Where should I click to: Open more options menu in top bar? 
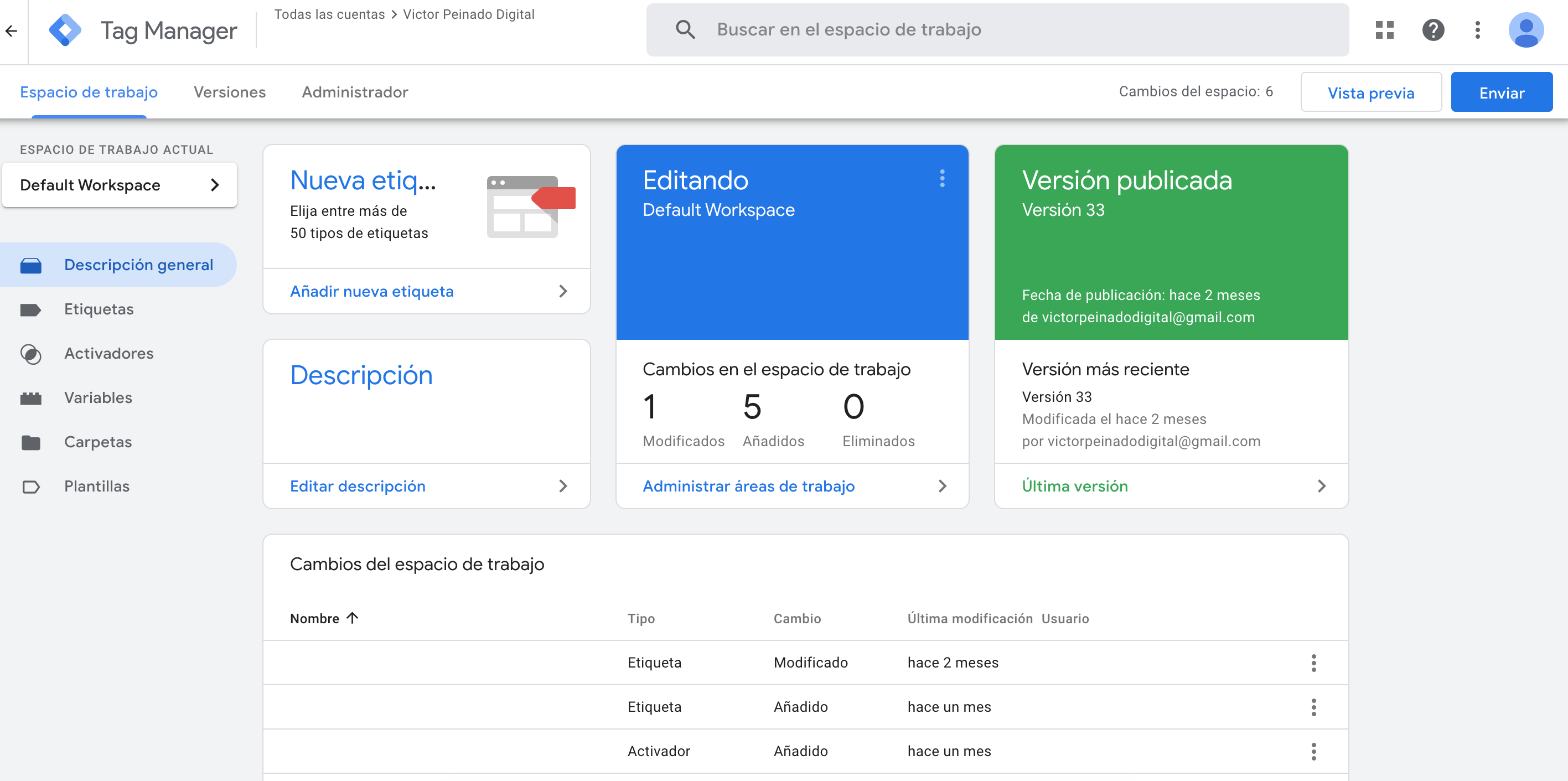coord(1477,30)
